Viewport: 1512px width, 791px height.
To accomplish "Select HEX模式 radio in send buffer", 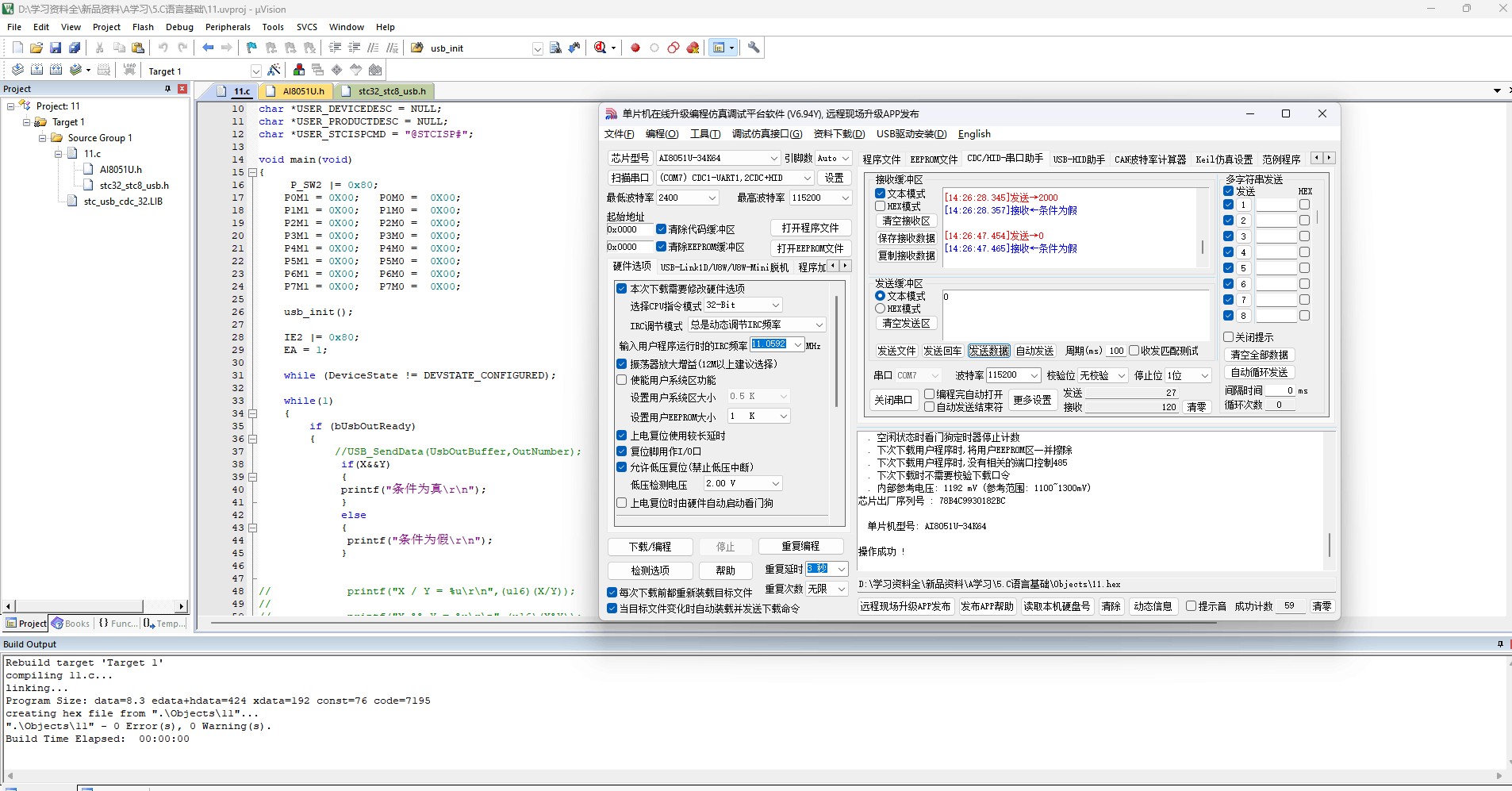I will coord(881,309).
